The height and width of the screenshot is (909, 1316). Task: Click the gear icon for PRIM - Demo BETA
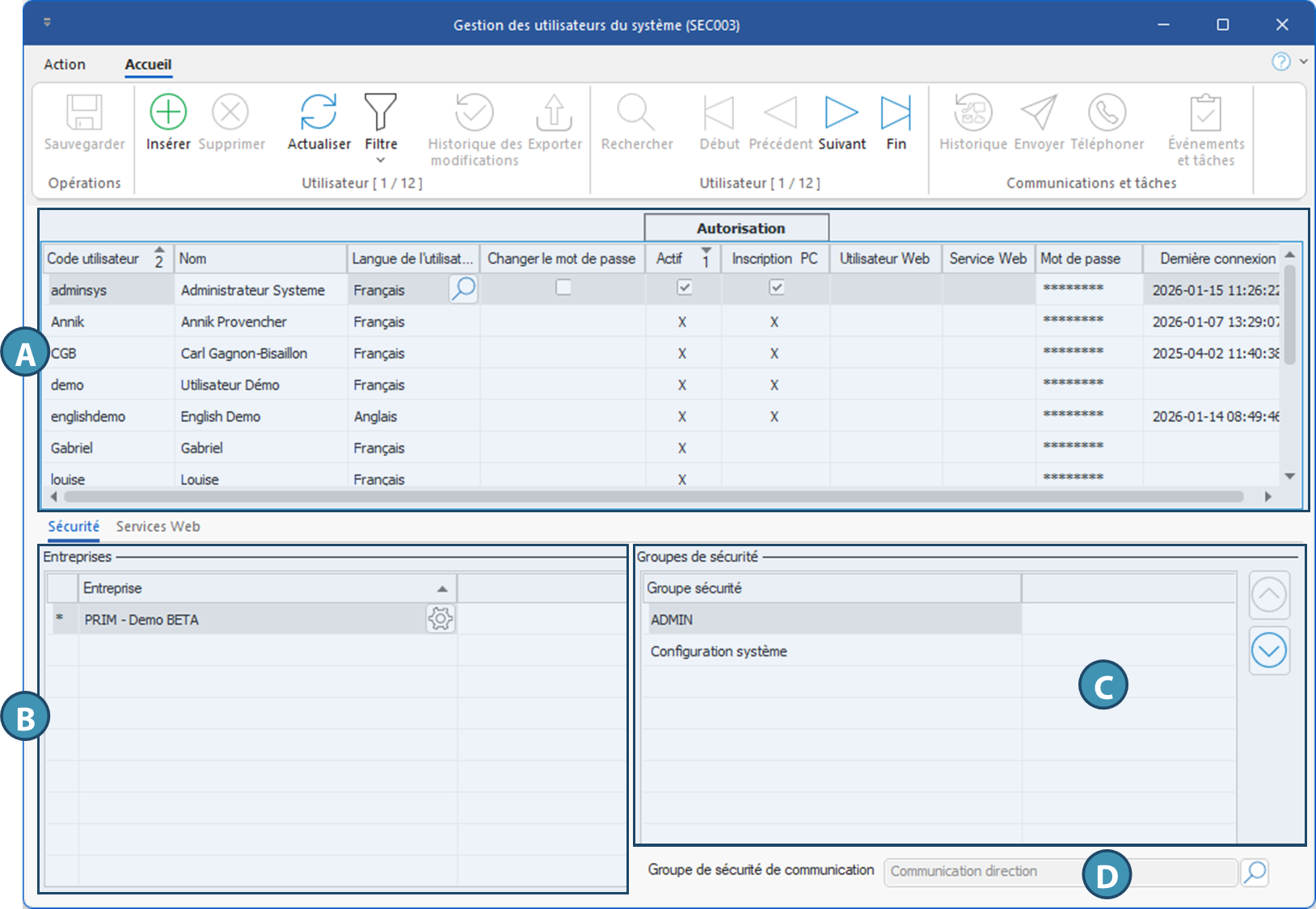441,619
